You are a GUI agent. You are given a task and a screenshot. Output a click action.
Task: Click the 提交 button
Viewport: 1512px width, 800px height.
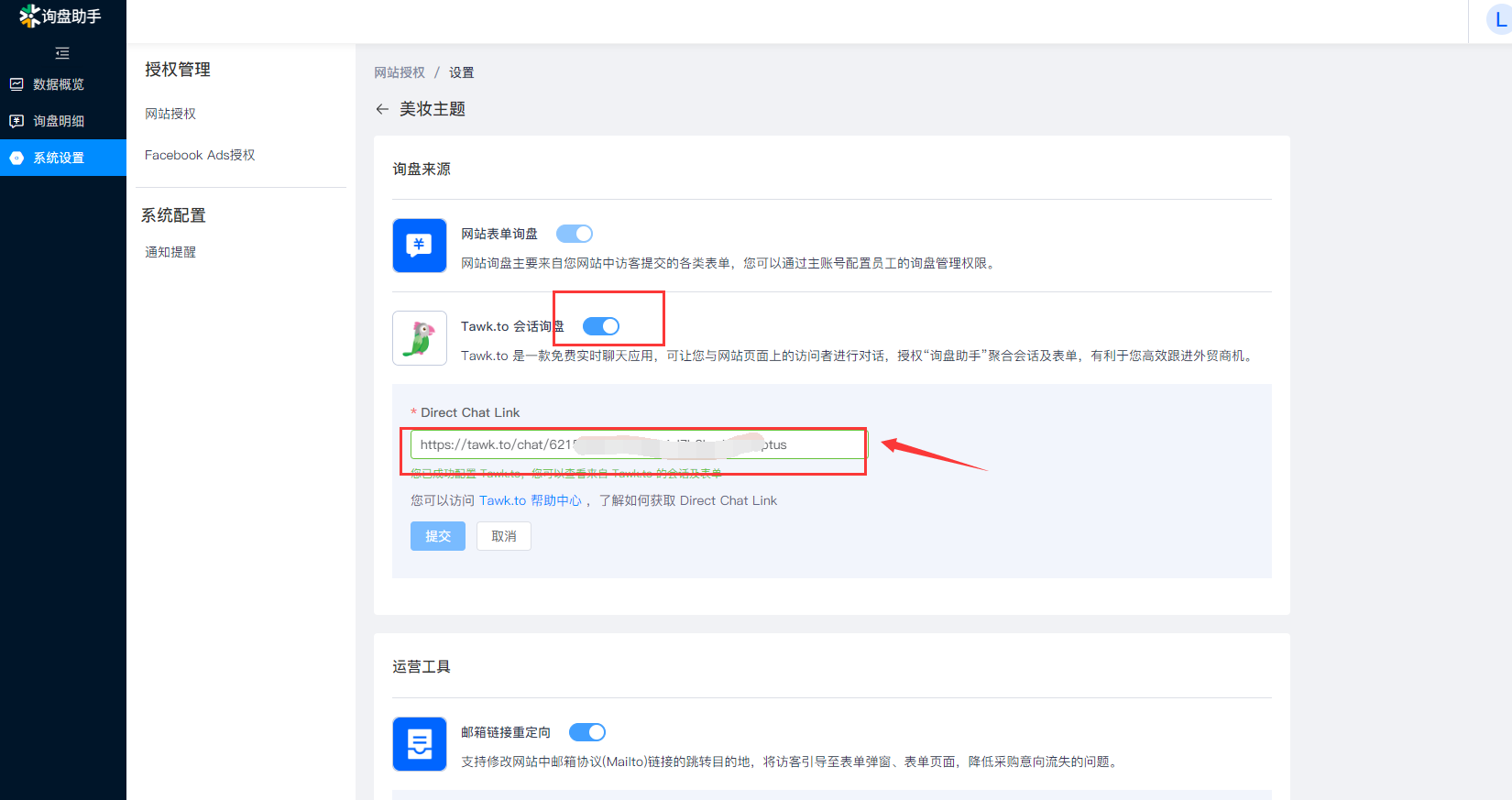click(x=438, y=536)
